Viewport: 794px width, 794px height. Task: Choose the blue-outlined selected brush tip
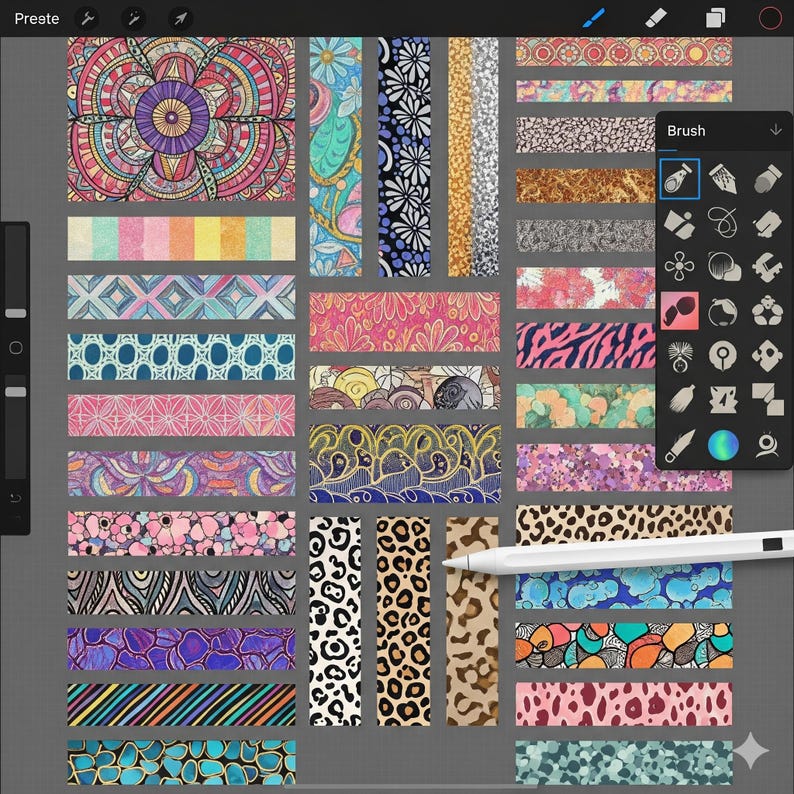click(680, 178)
